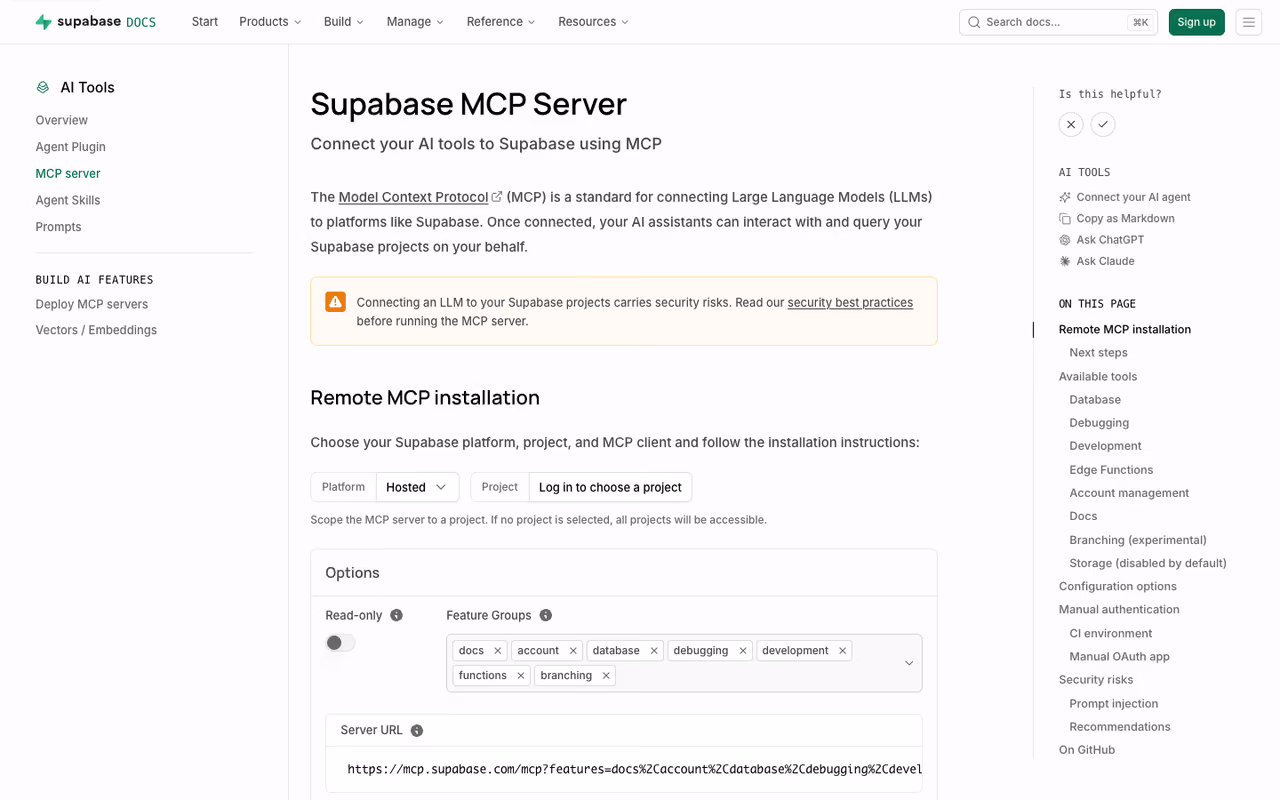1280x800 pixels.
Task: Remove the database feature tag
Action: coord(654,651)
